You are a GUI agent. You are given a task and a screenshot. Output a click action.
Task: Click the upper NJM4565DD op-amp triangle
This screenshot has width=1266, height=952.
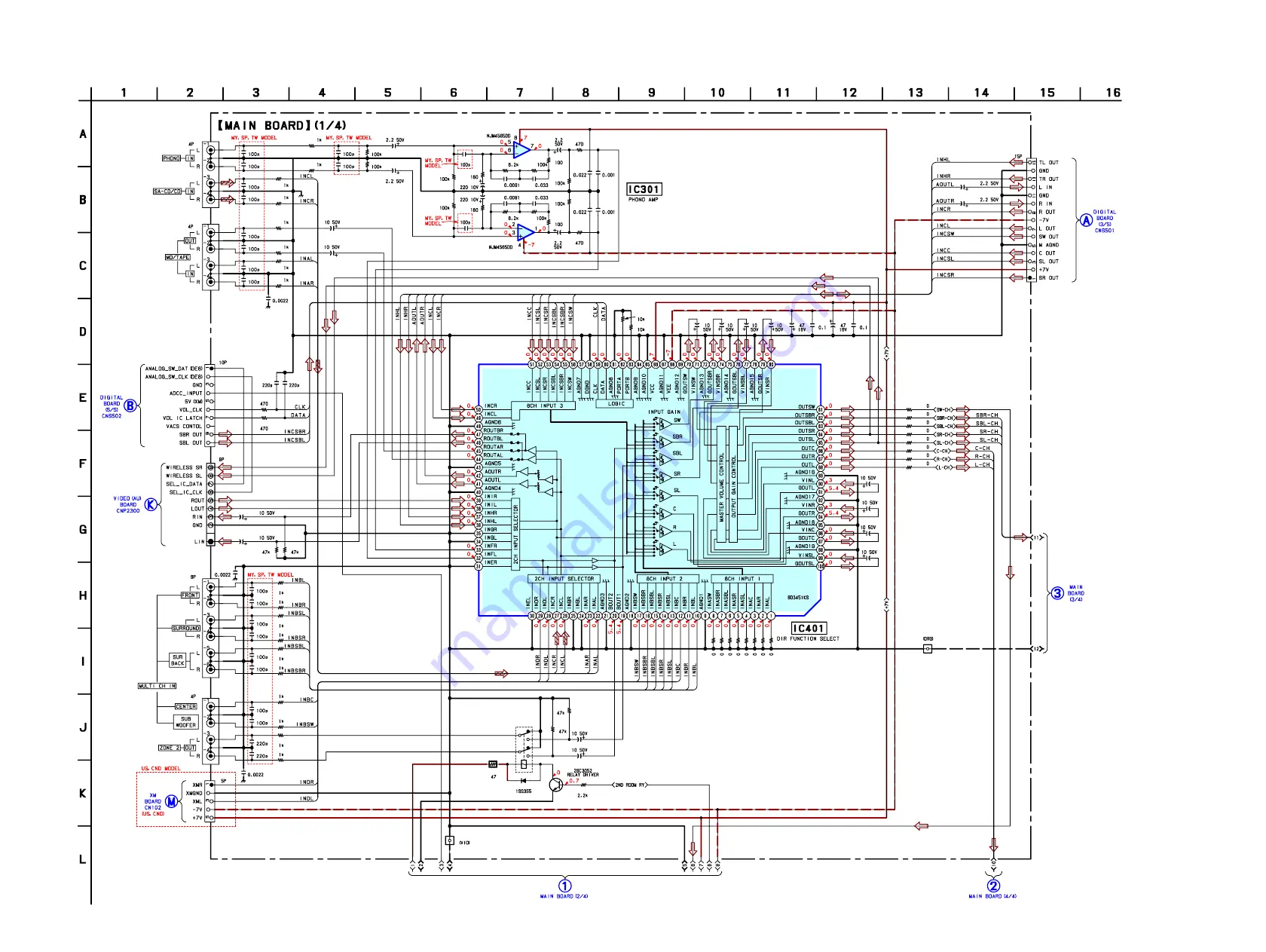click(522, 150)
